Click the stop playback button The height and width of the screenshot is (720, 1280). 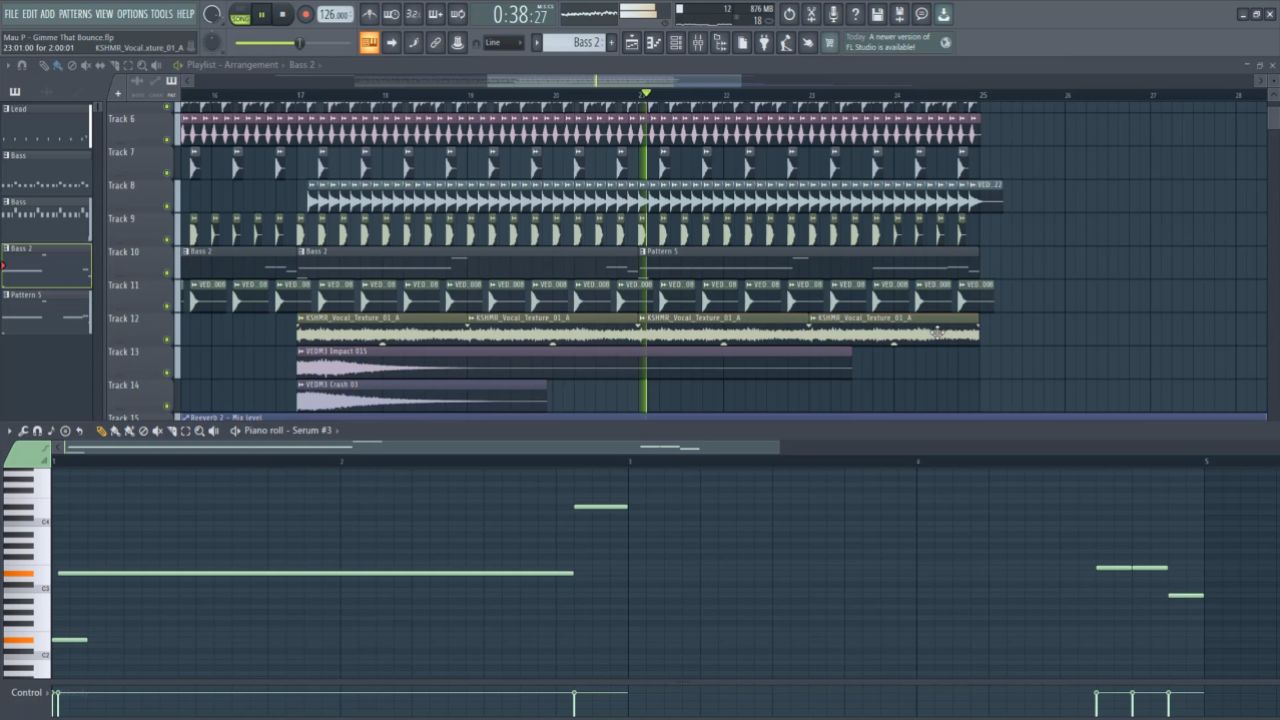283,15
